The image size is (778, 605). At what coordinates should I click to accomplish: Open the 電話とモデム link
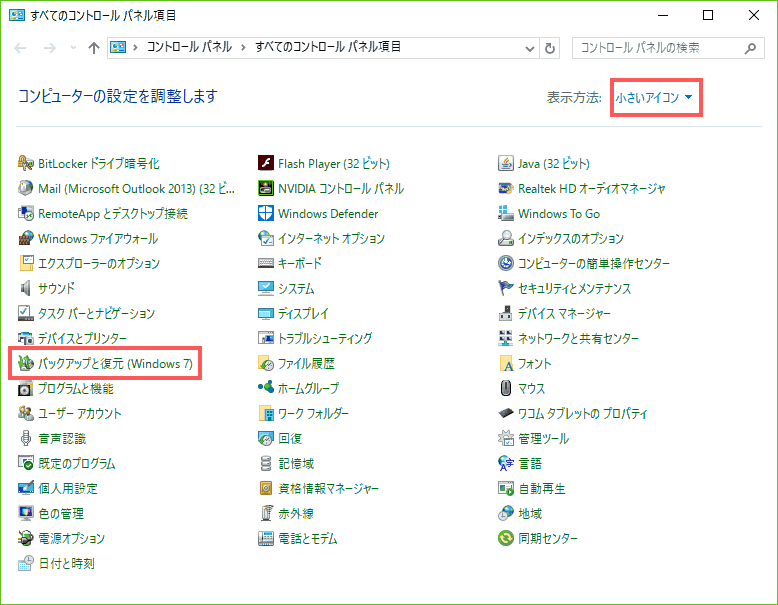coord(308,538)
